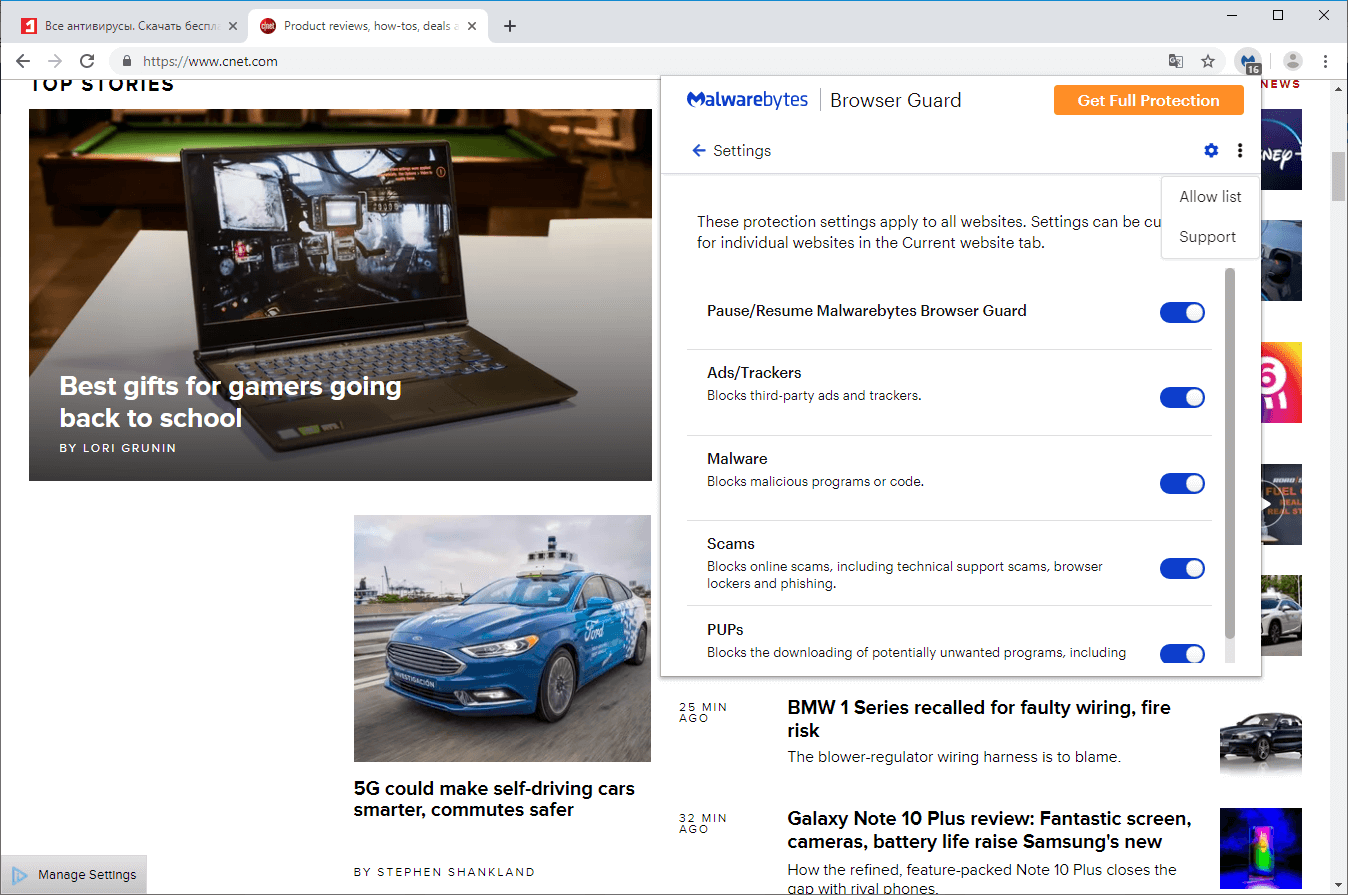Reload the page with the refresh icon
Image resolution: width=1348 pixels, height=895 pixels.
87,61
